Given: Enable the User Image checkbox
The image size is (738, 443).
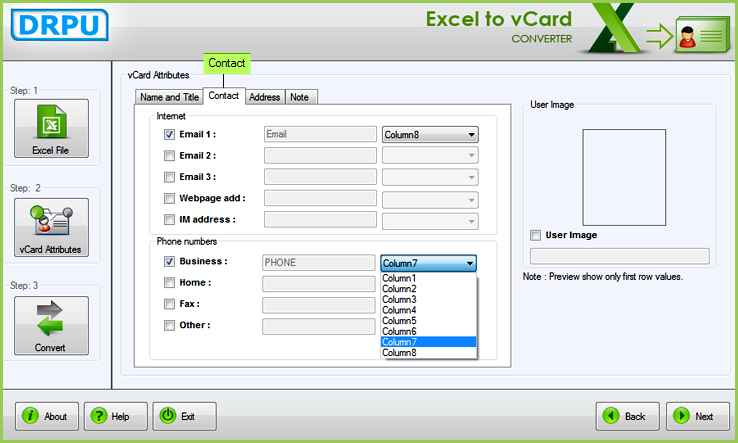Looking at the screenshot, I should (536, 235).
